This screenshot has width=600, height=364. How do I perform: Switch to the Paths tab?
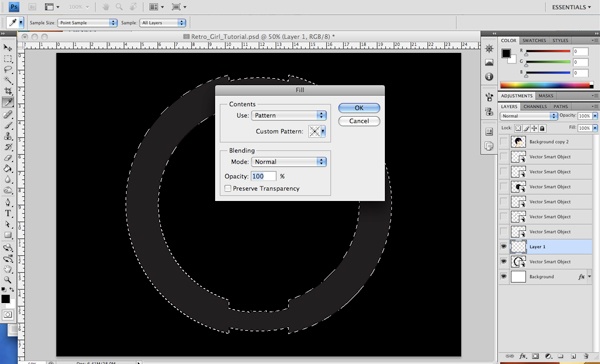click(561, 106)
